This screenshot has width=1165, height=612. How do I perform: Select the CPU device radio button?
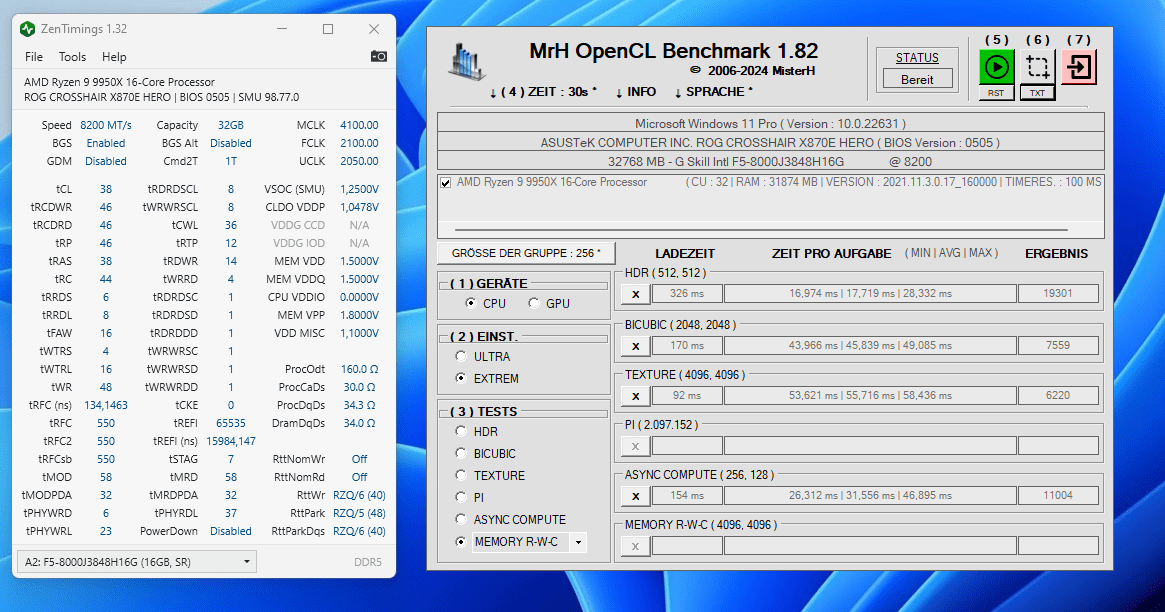(x=470, y=303)
